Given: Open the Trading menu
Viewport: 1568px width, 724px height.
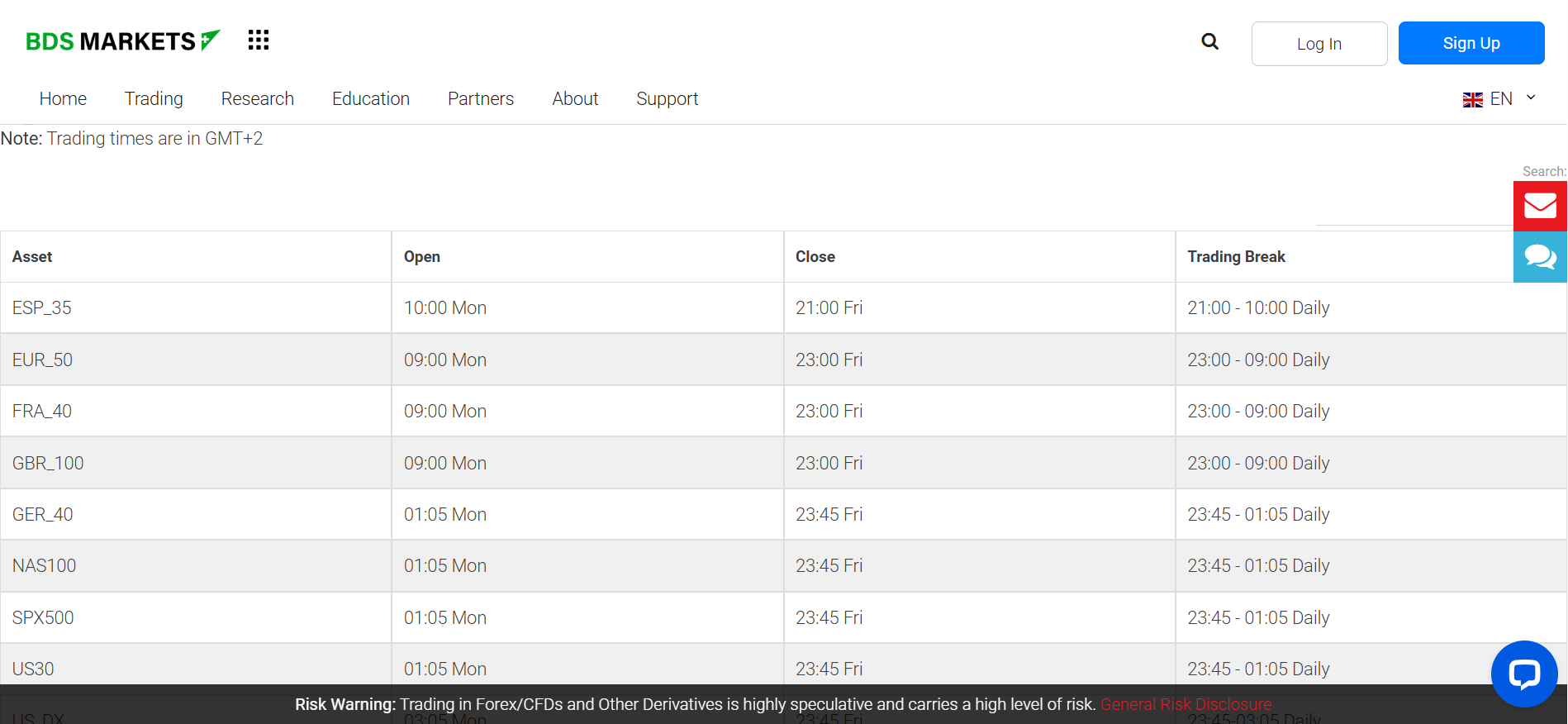Looking at the screenshot, I should pyautogui.click(x=154, y=99).
